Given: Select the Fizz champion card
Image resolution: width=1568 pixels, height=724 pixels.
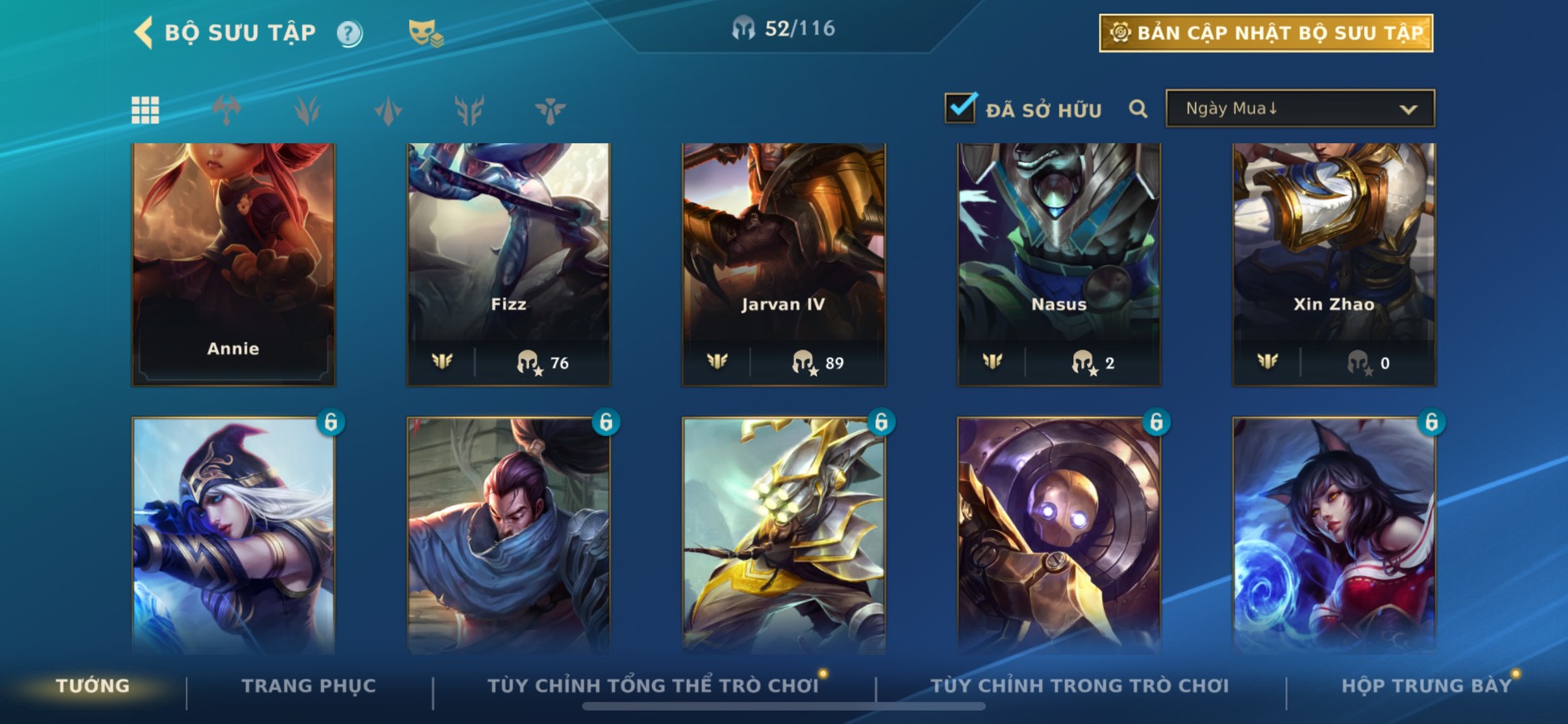Looking at the screenshot, I should click(508, 264).
